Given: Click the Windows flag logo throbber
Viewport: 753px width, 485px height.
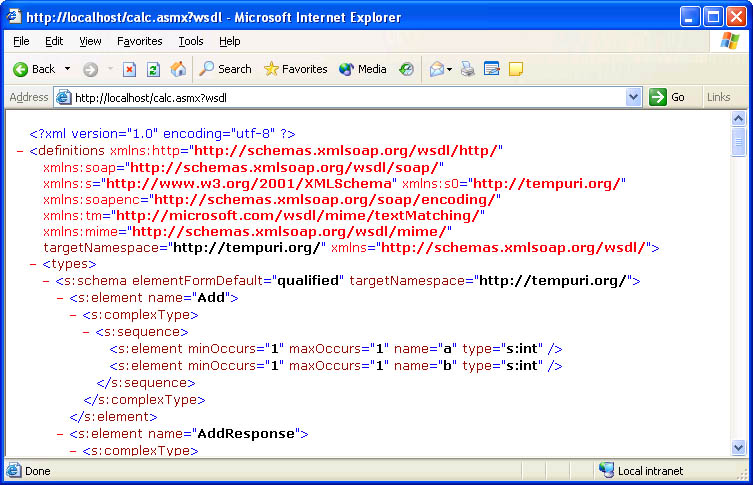Looking at the screenshot, I should coord(730,41).
